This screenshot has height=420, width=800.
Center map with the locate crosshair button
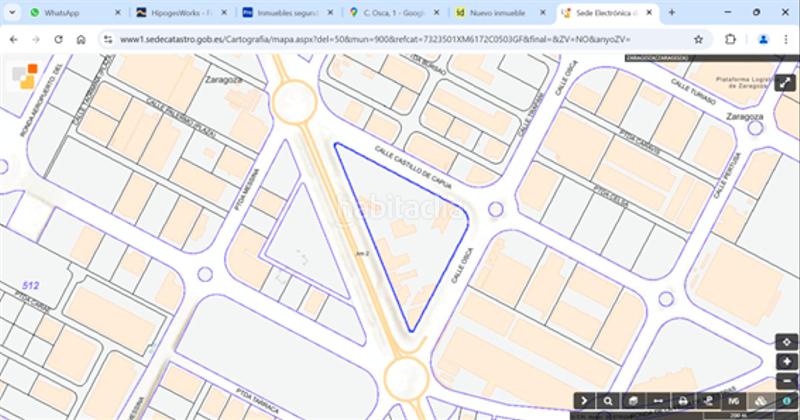(x=786, y=341)
